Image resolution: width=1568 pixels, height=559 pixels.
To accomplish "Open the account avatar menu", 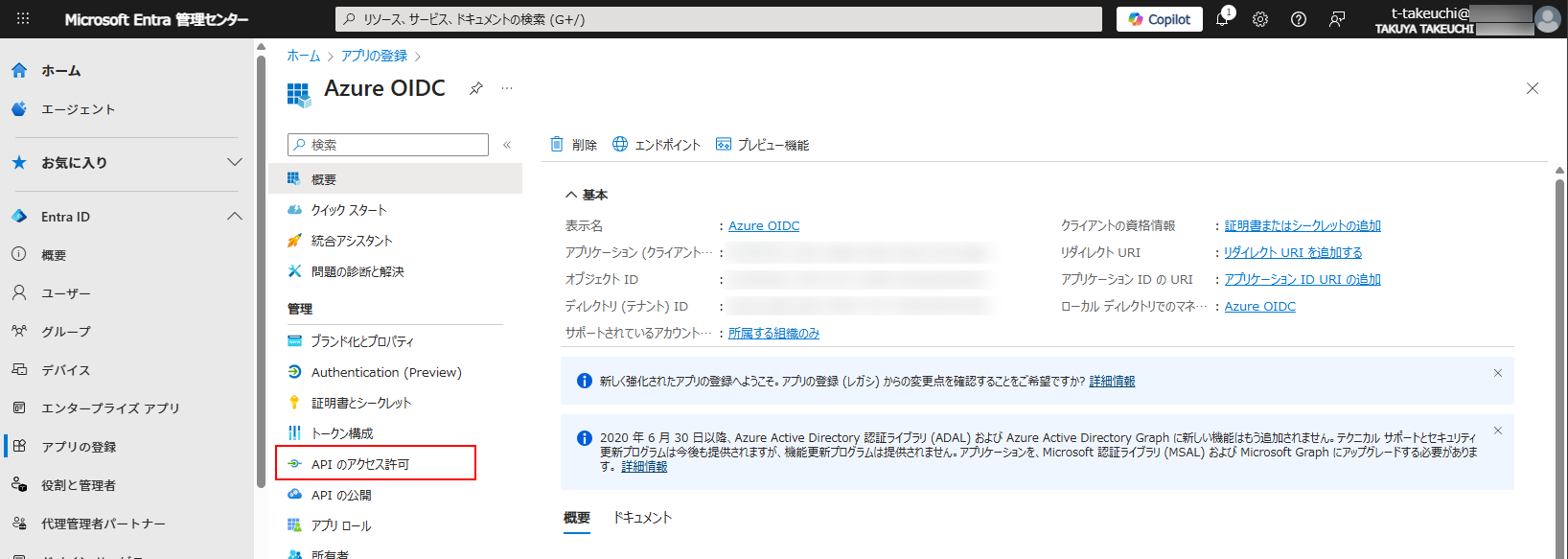I will click(1548, 19).
